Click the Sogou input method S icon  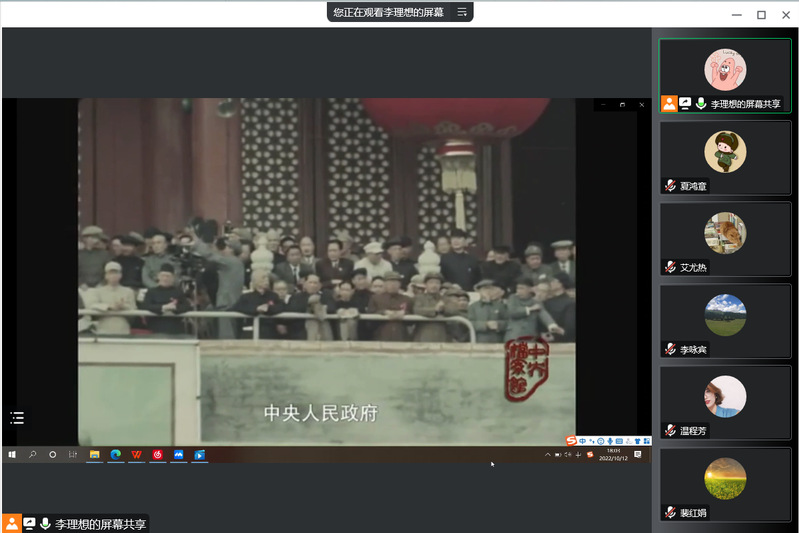[572, 441]
